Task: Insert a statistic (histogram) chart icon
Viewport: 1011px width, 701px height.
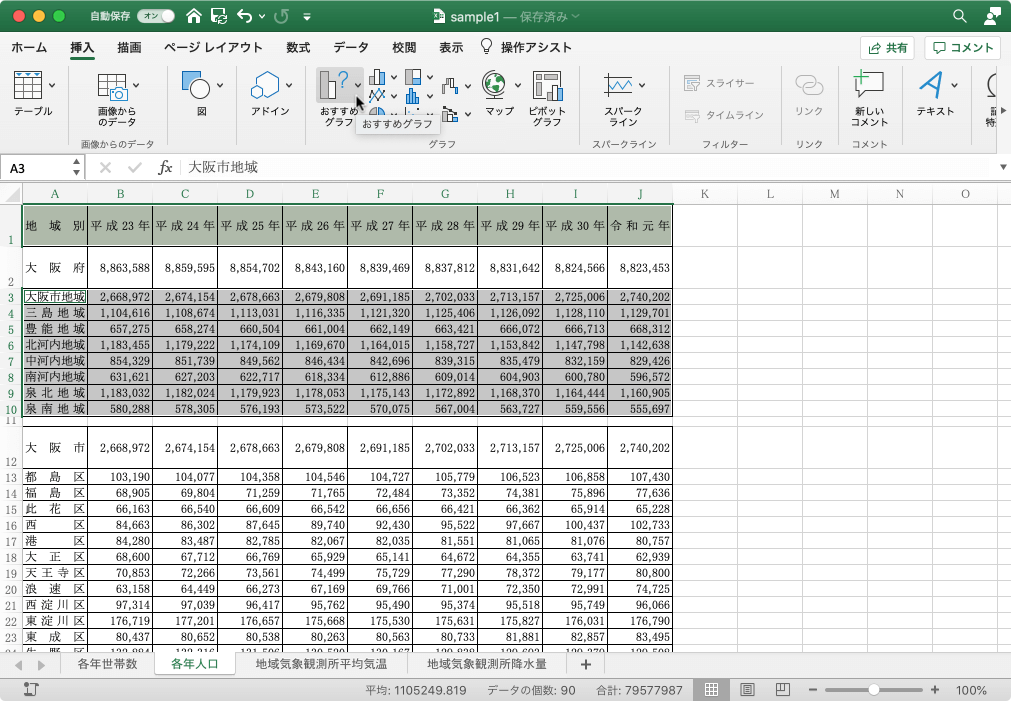Action: 413,96
